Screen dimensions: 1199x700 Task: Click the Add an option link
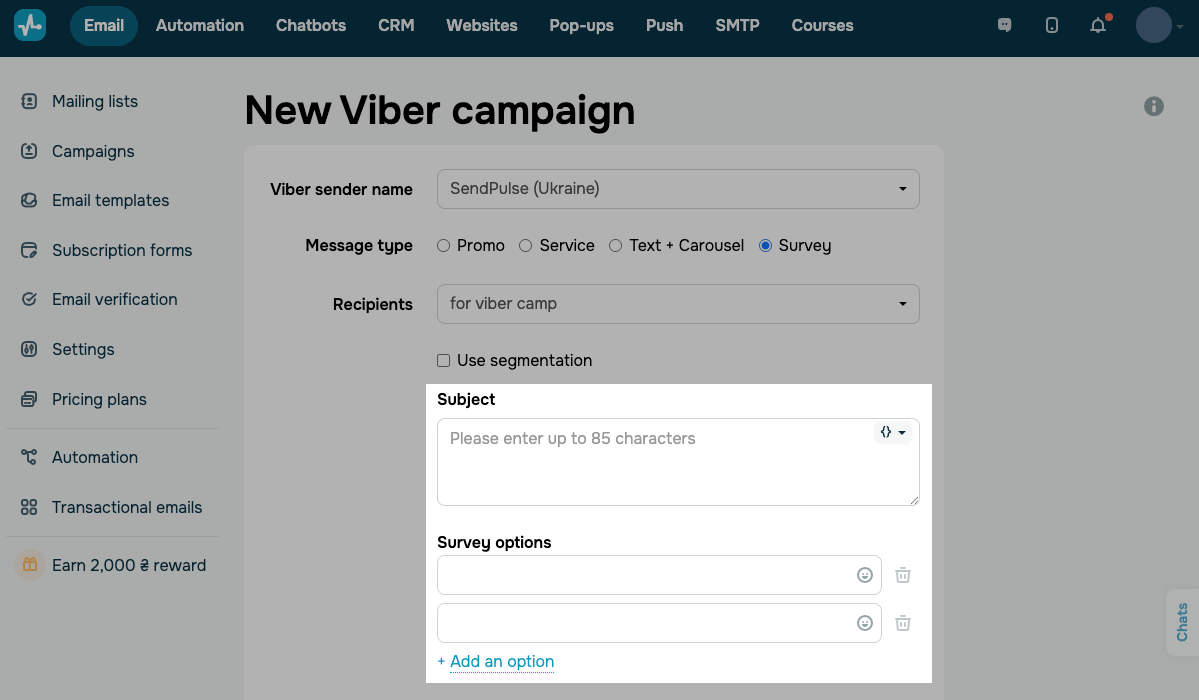501,661
